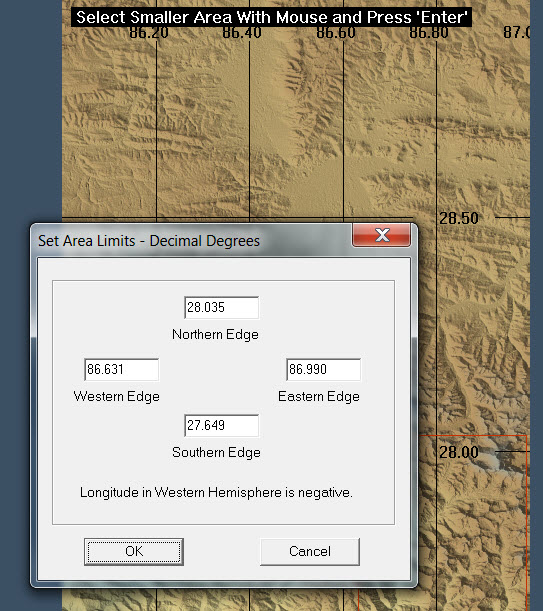Click the OK button
Screen dimensions: 543x611
(134, 551)
